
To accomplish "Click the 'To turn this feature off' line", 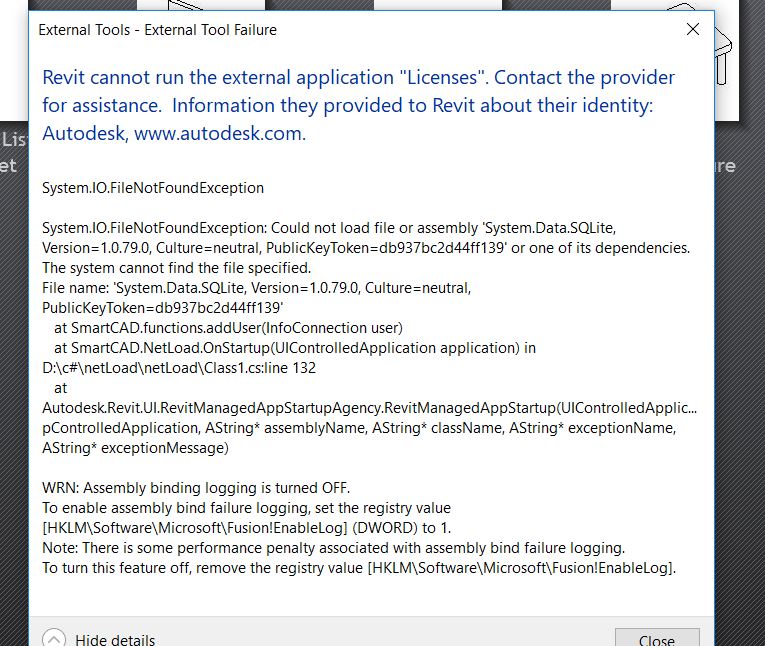I will point(359,568).
